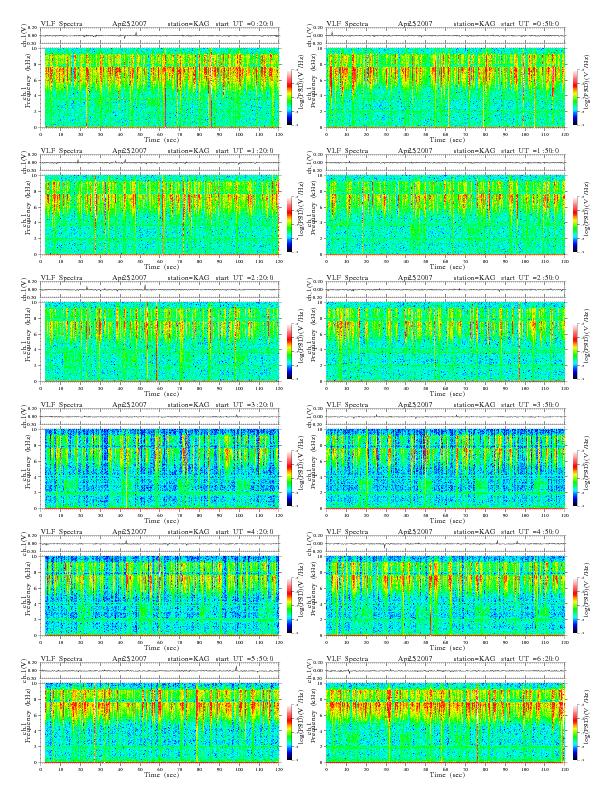Click the title text 'start UT =6:20:0'
This screenshot has height=792, width=612.
(x=530, y=659)
